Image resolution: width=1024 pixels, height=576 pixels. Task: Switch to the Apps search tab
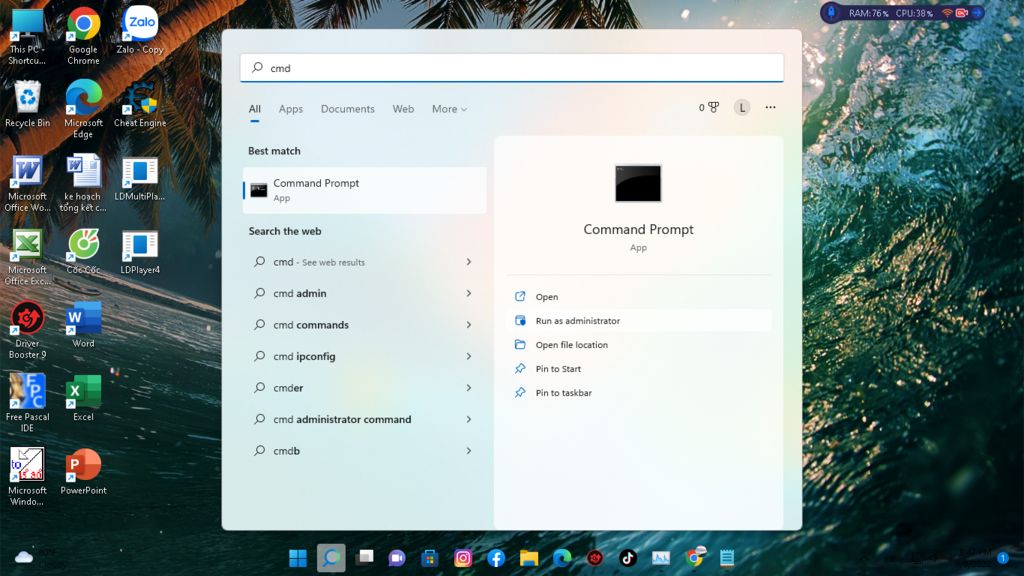pos(291,109)
